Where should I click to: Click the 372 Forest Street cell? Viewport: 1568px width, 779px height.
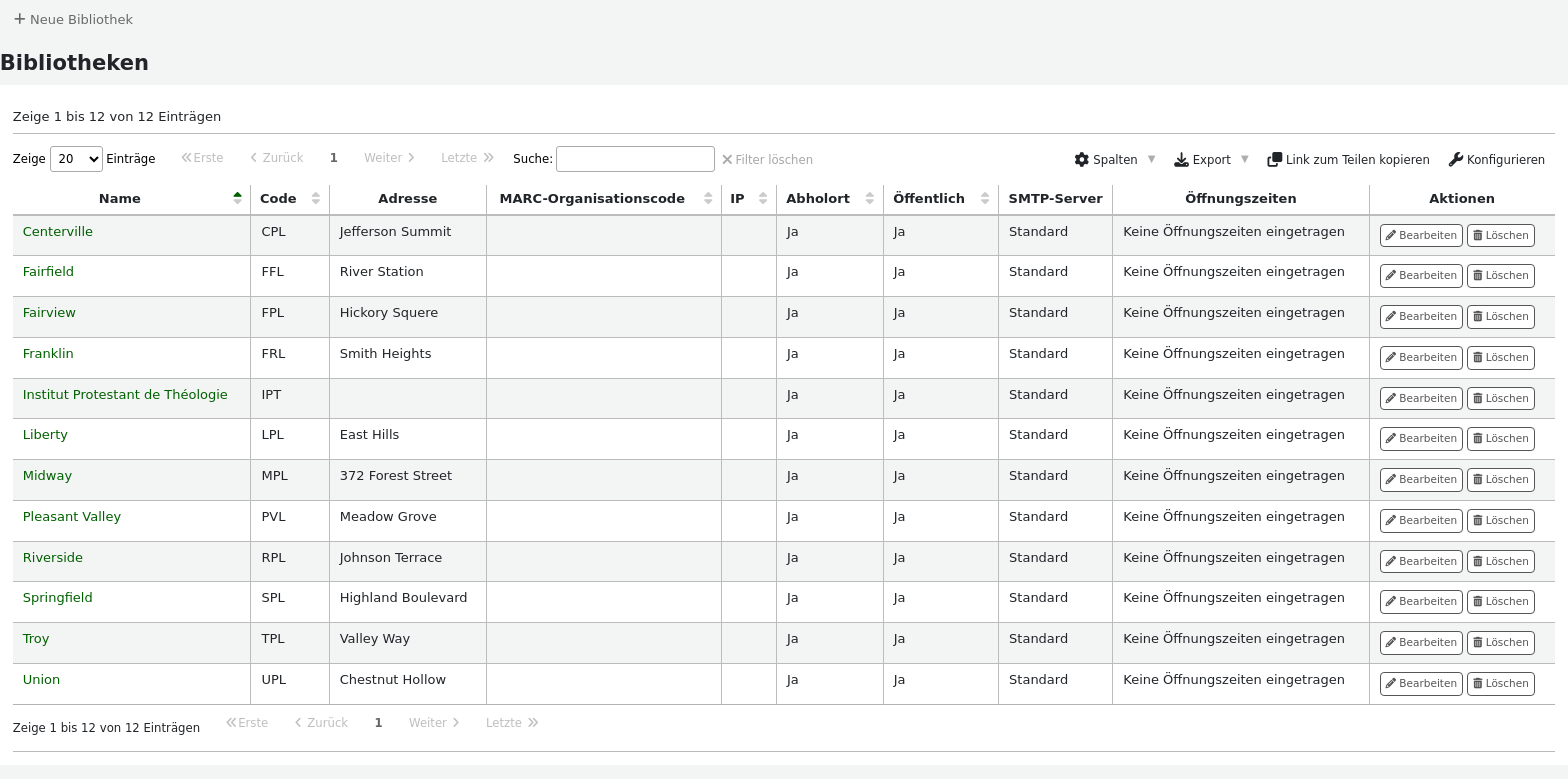[x=408, y=480]
